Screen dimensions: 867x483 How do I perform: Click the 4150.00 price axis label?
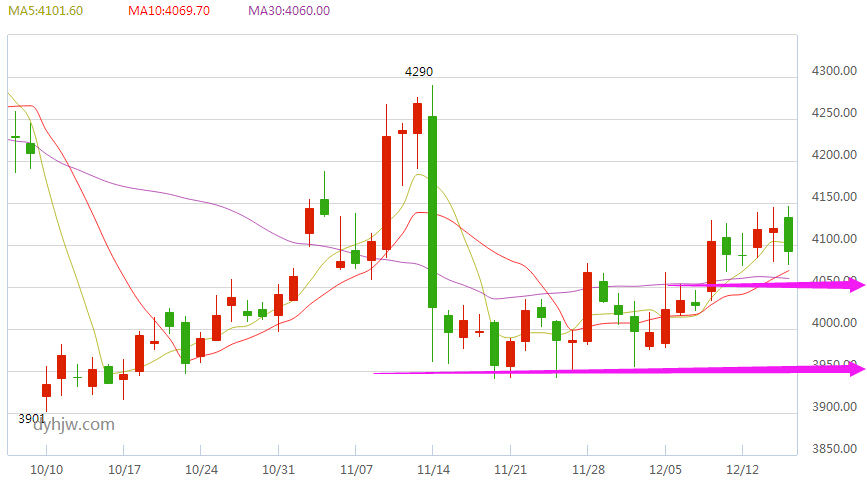click(834, 197)
